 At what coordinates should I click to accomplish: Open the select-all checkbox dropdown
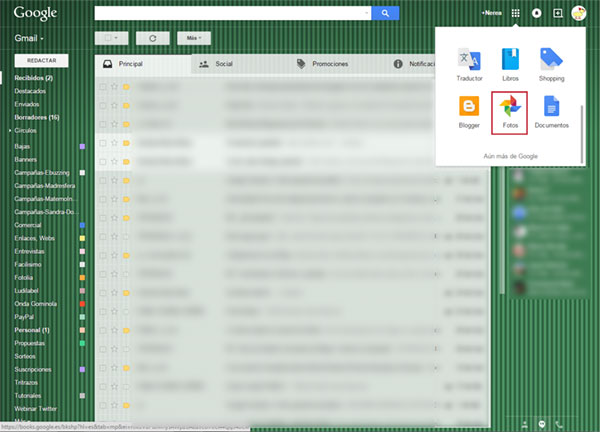pyautogui.click(x=111, y=38)
